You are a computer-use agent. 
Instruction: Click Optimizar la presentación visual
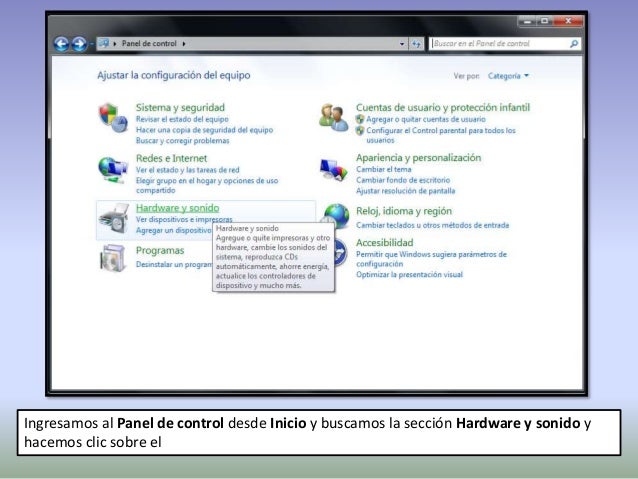[x=409, y=275]
